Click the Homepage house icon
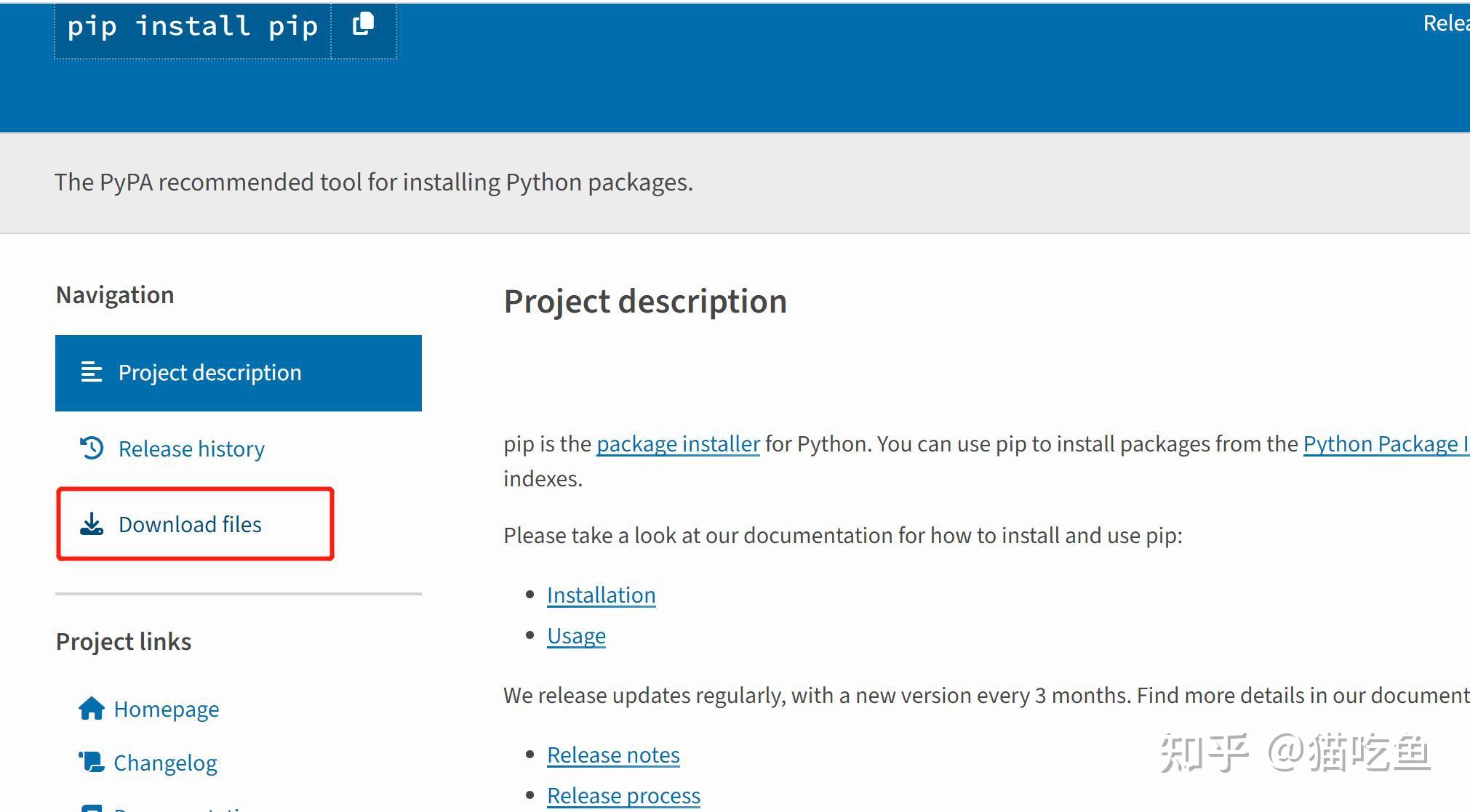The height and width of the screenshot is (812, 1470). [92, 708]
